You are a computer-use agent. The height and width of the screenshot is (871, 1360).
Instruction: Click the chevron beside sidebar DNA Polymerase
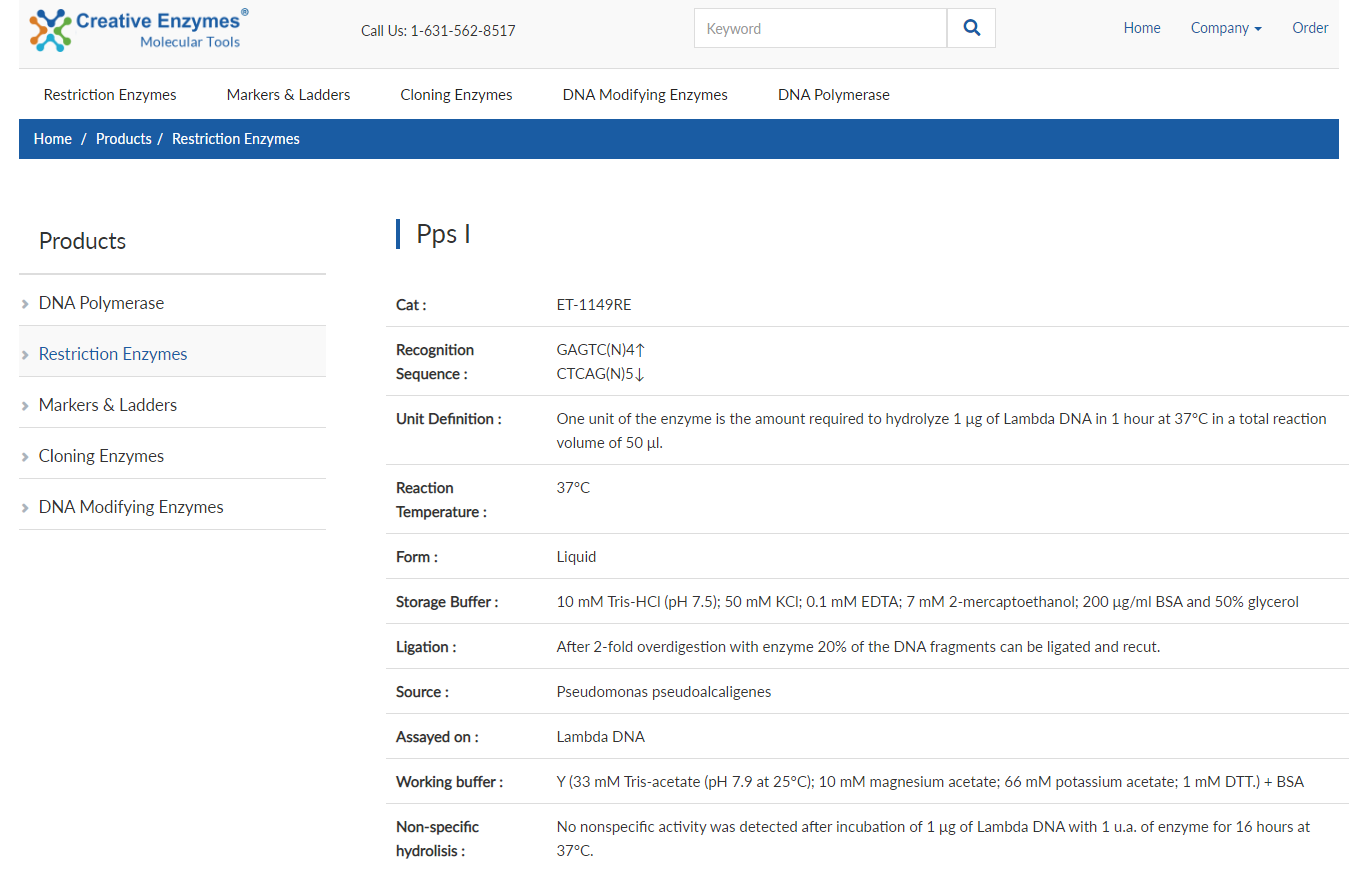coord(25,304)
